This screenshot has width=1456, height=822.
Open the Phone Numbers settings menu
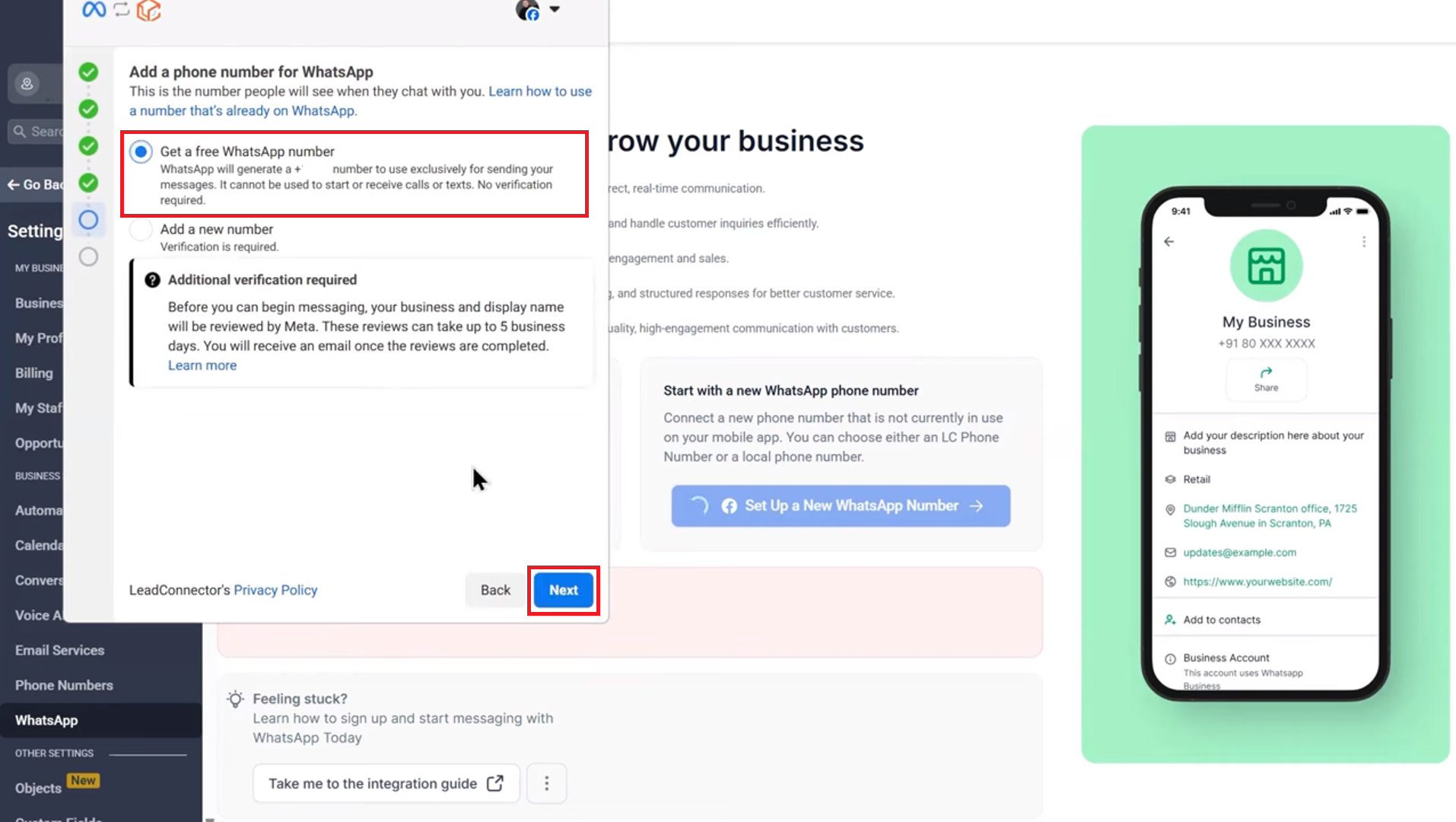click(x=64, y=685)
